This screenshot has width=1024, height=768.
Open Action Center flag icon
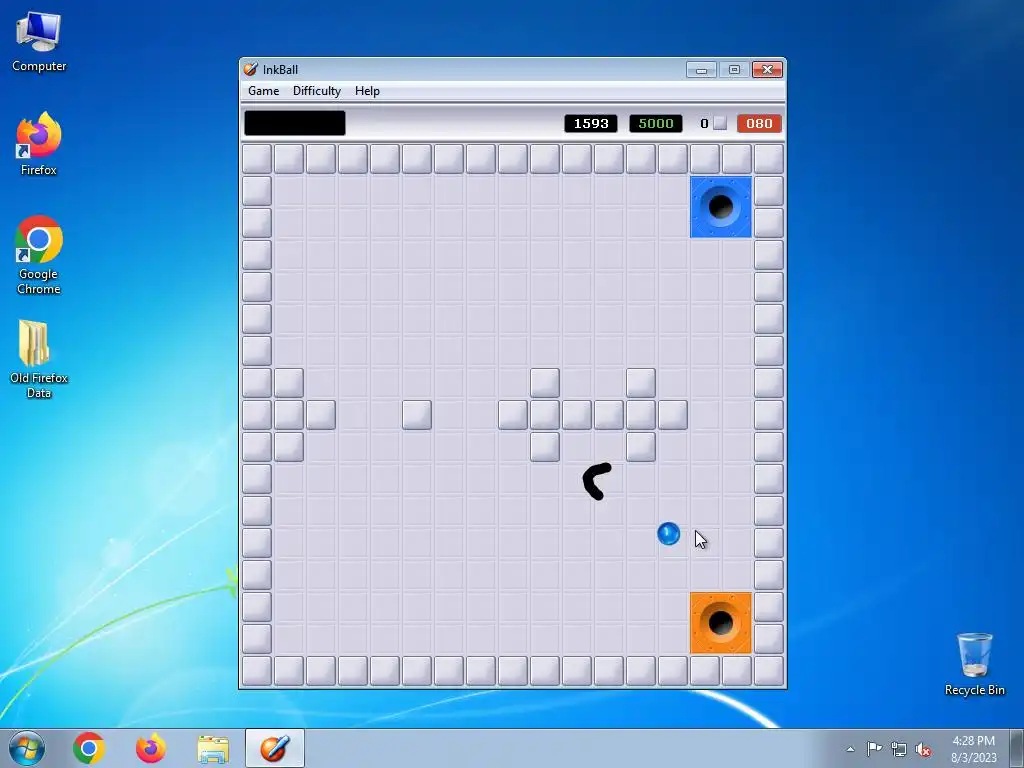(874, 748)
